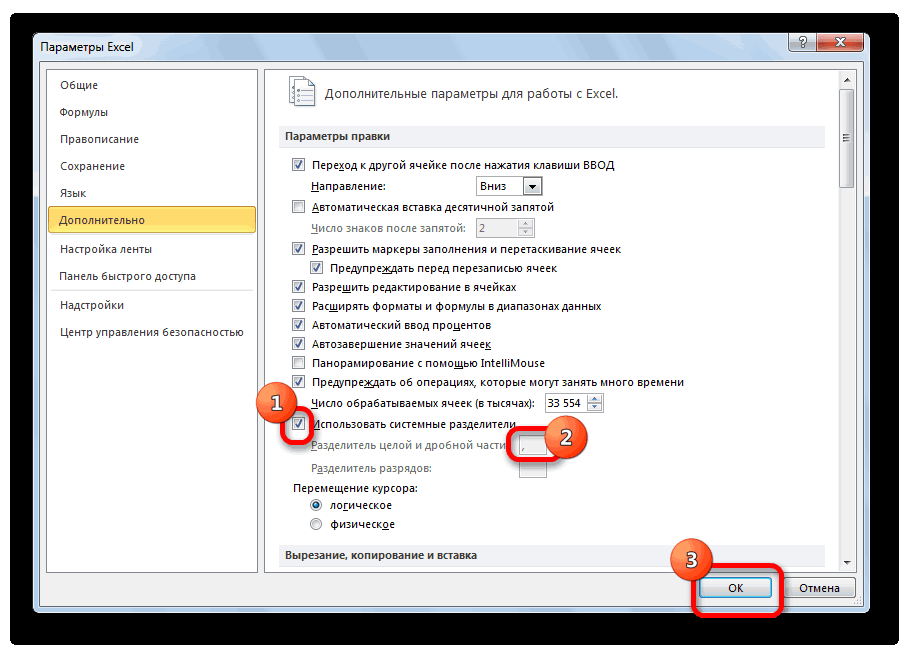Select логическое cursor movement
The width and height of the screenshot is (903, 646).
pos(316,506)
